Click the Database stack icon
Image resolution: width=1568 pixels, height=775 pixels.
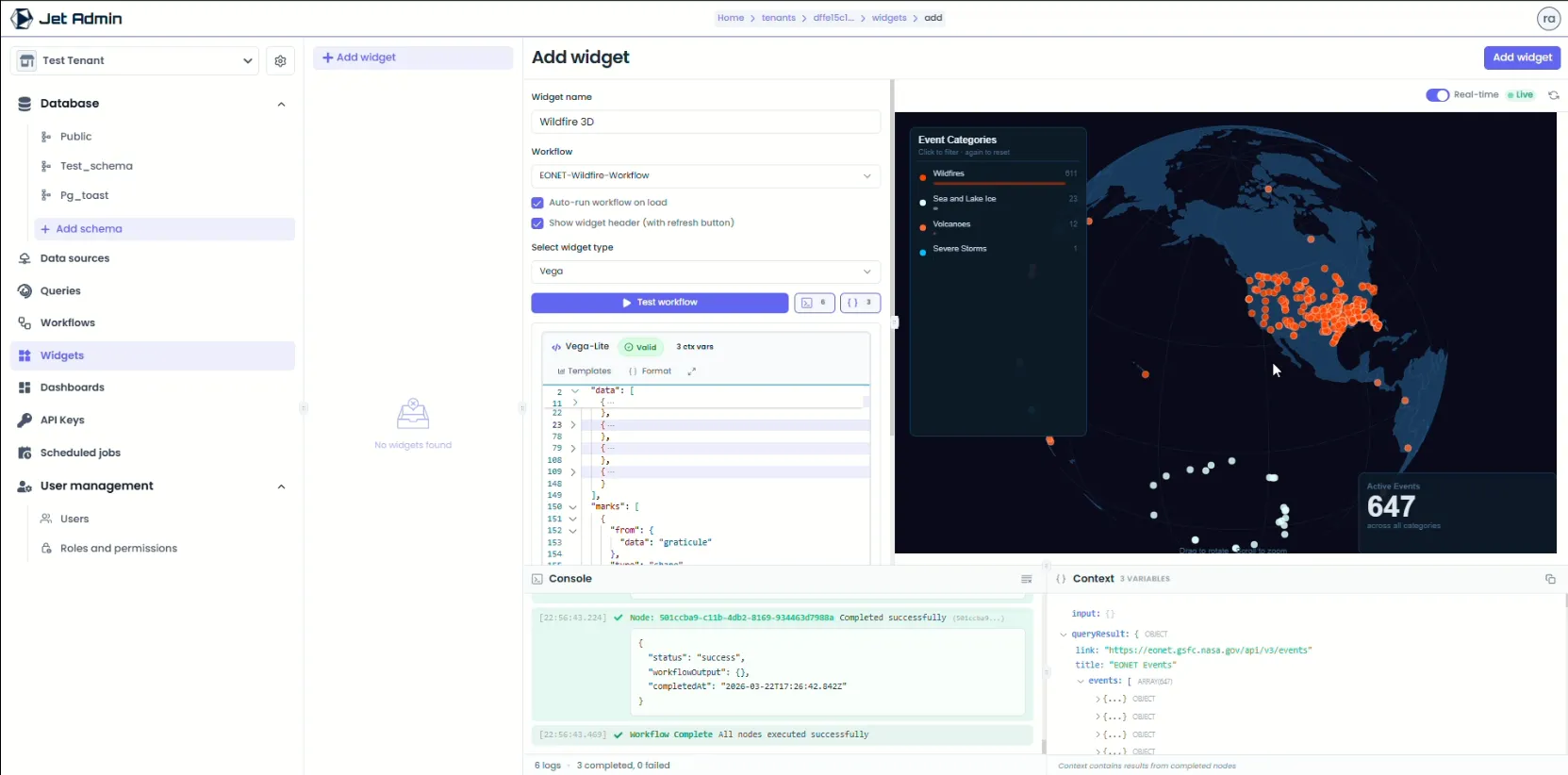[25, 104]
